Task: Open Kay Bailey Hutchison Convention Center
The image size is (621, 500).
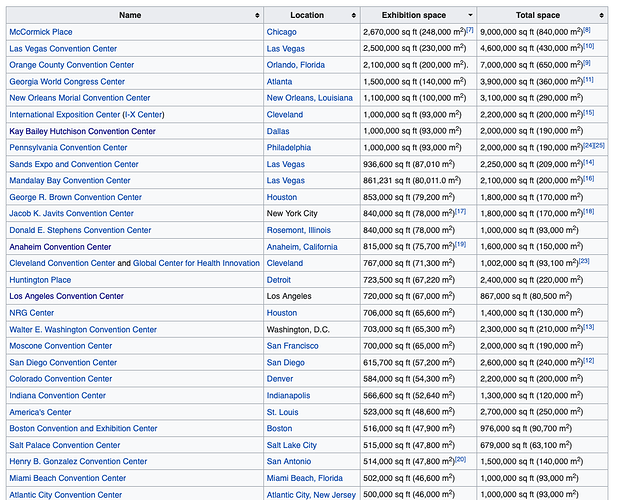Action: (82, 131)
